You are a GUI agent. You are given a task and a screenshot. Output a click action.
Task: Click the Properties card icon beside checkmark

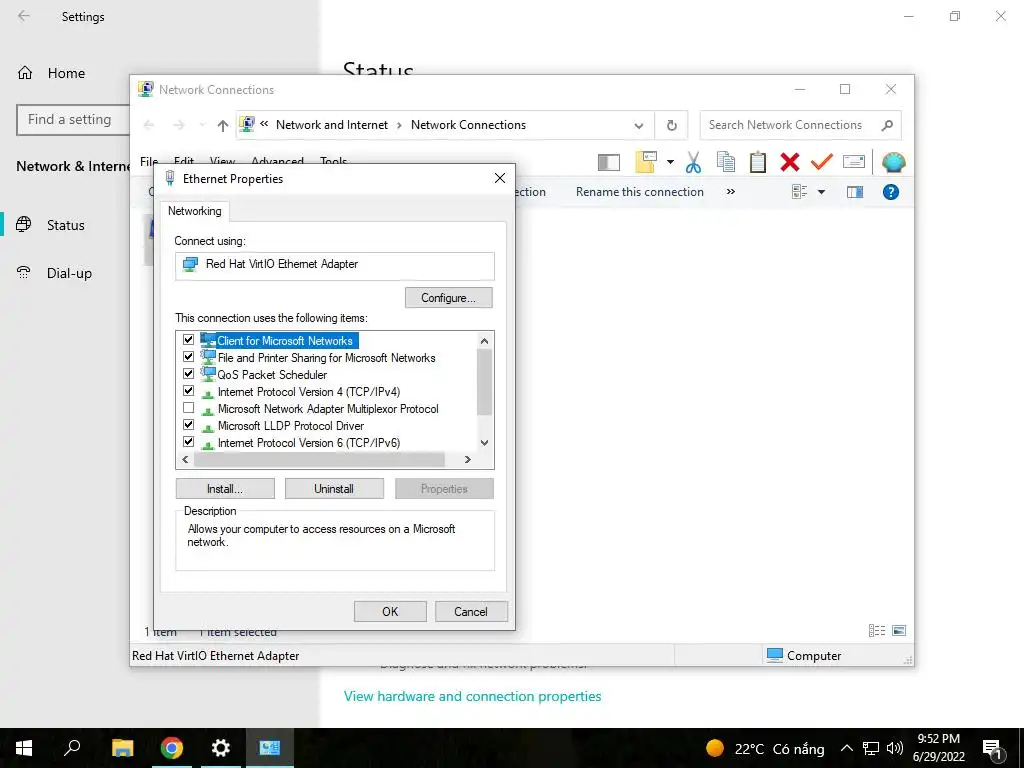(854, 161)
